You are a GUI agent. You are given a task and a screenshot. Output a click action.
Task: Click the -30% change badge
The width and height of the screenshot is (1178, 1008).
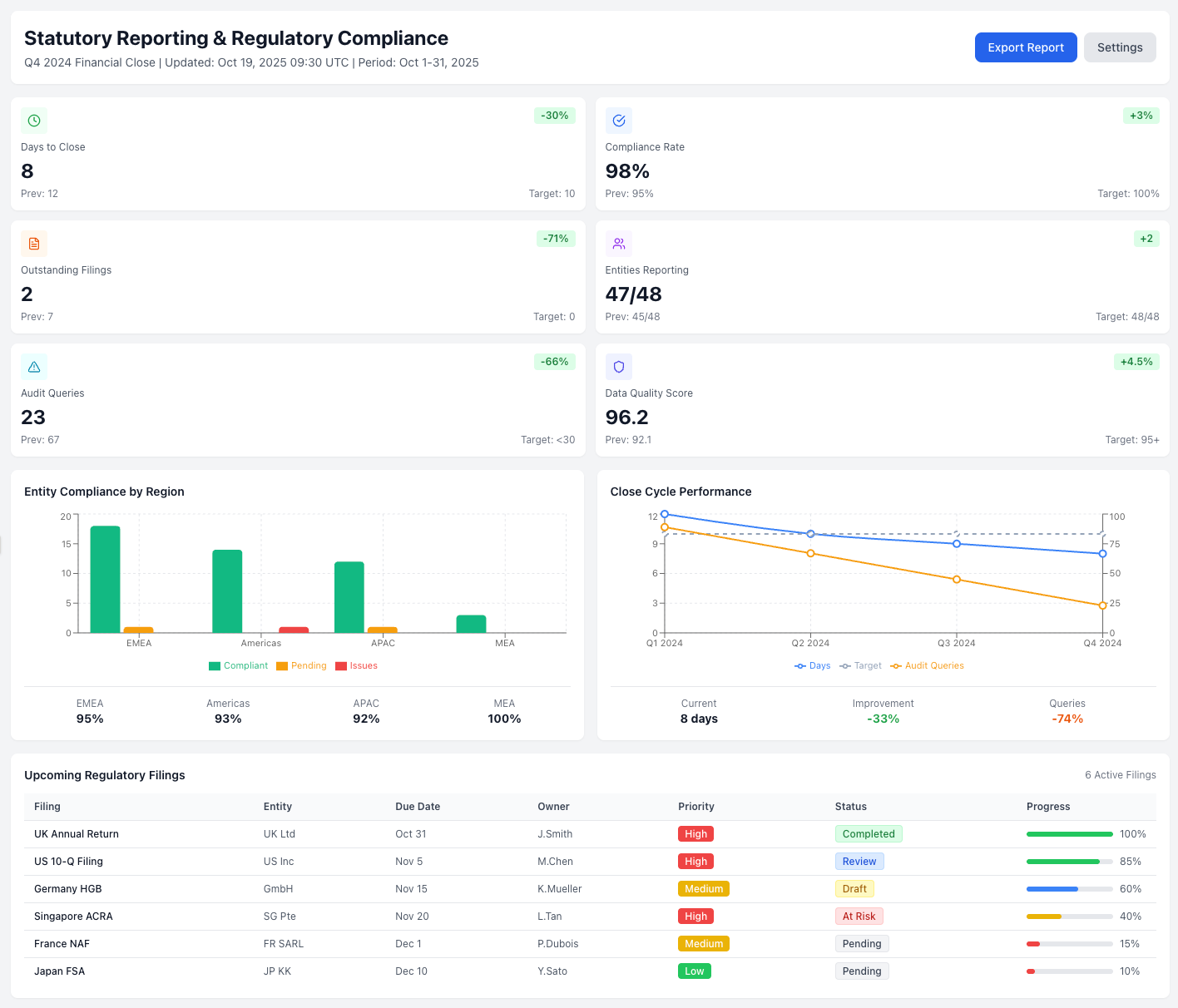pyautogui.click(x=555, y=116)
